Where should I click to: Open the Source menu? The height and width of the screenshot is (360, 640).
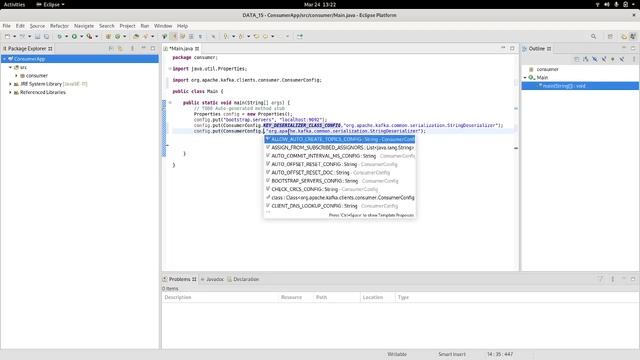point(37,26)
